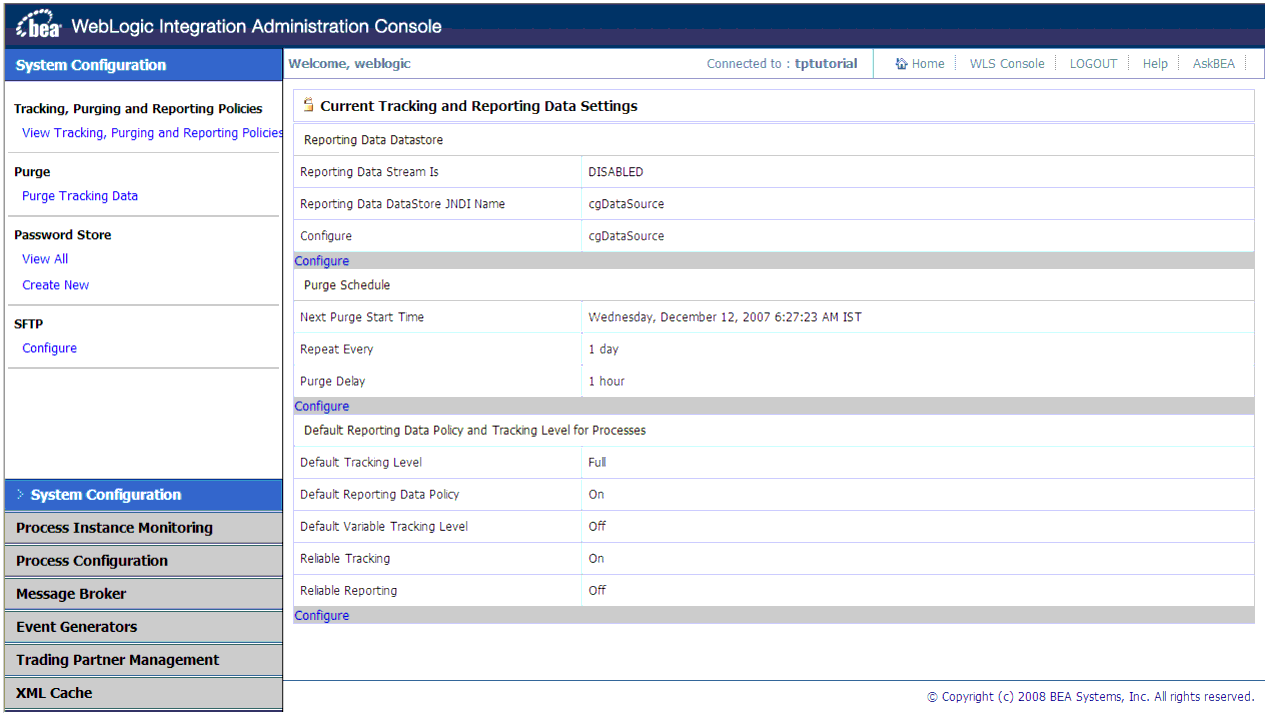Open Home link in top bar
This screenshot has height=716, width=1268.
(928, 64)
